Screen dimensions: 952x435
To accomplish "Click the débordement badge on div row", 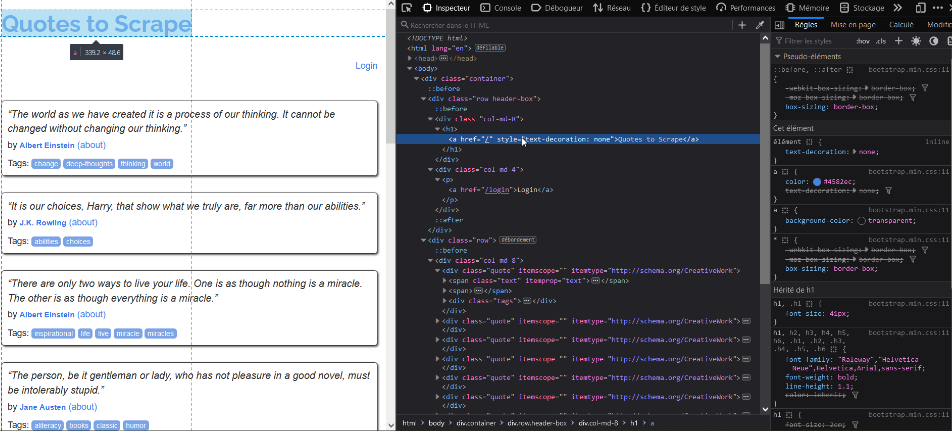I will click(517, 240).
